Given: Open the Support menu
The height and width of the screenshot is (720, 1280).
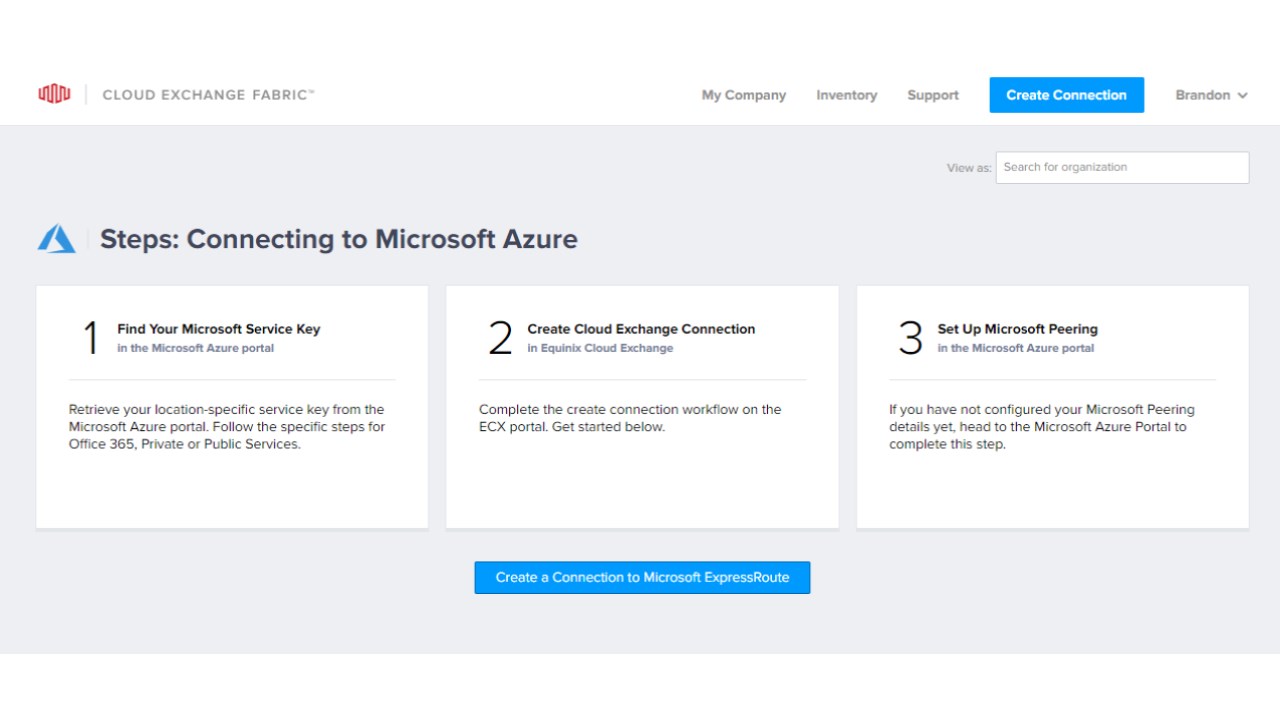Looking at the screenshot, I should (x=933, y=95).
